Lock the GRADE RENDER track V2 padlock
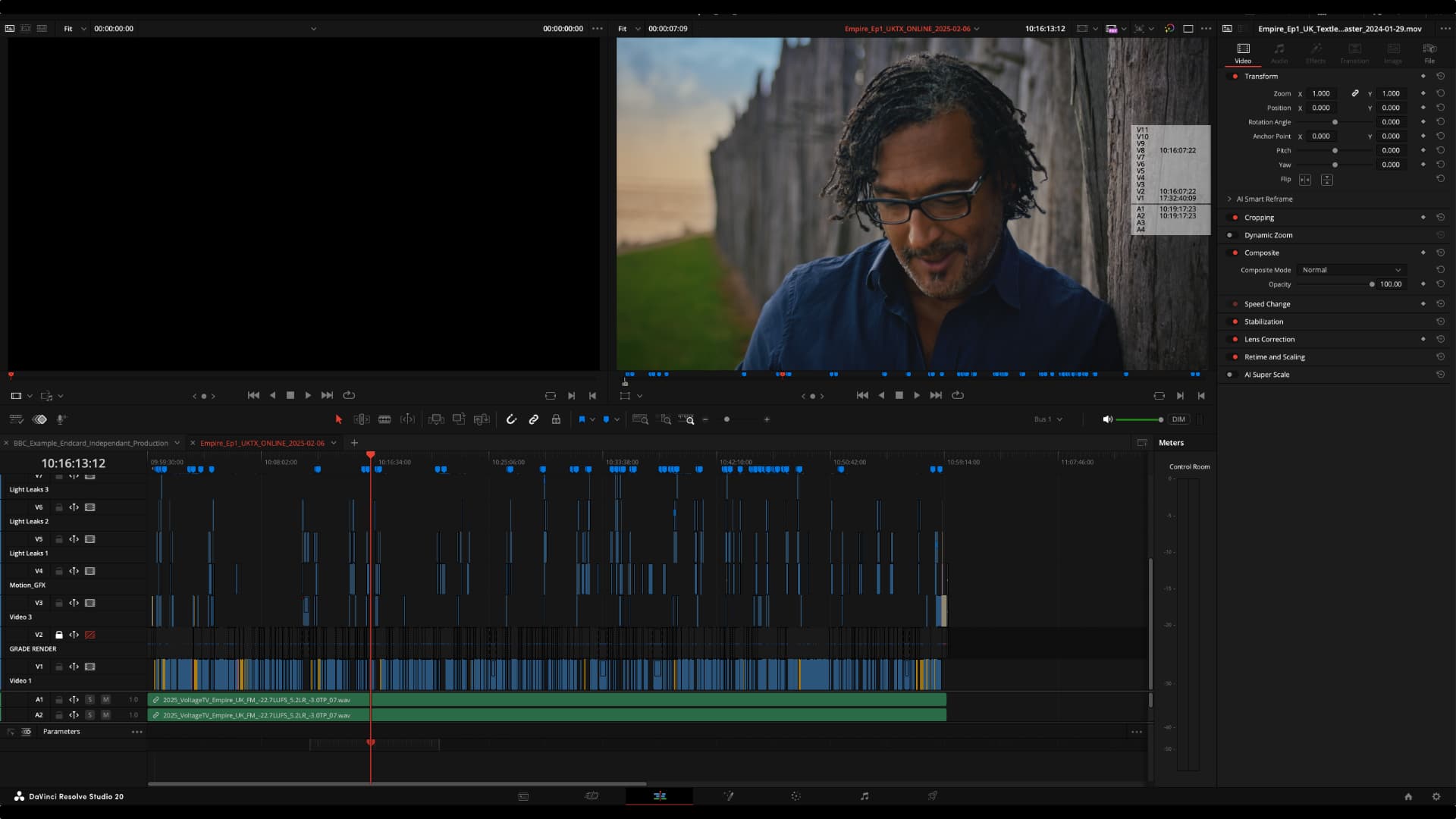 click(x=59, y=635)
